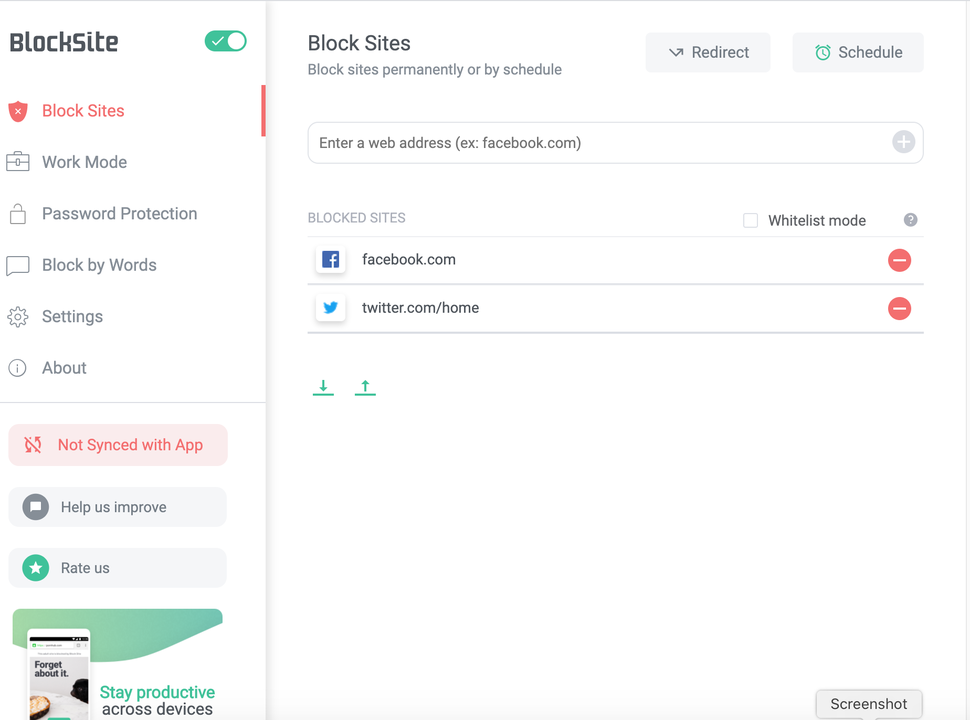Screen dimensions: 970x720
Task: Click the Redirect arrow icon
Action: coord(676,53)
